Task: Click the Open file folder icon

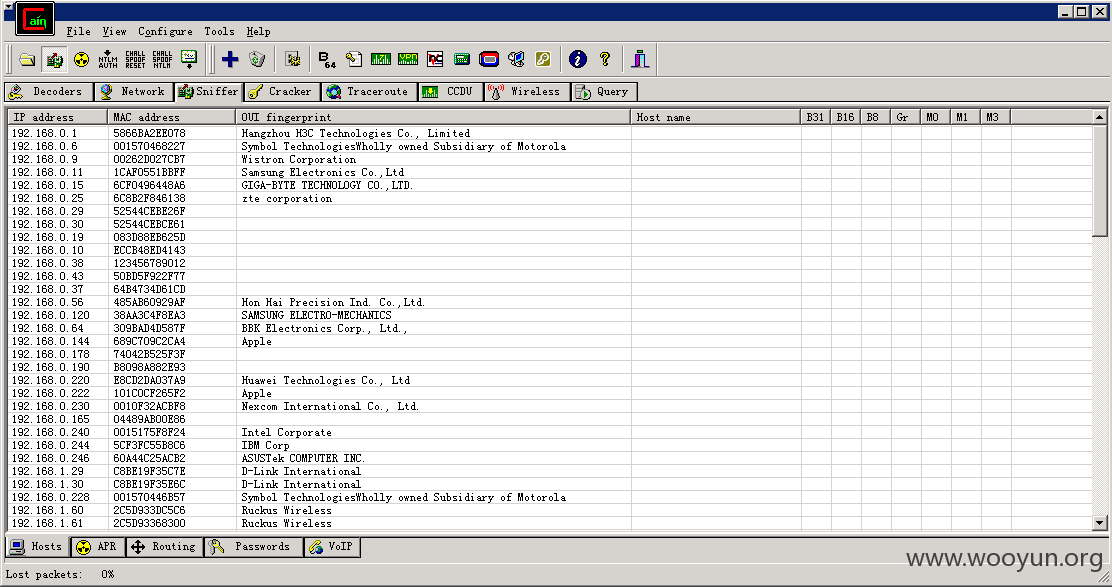Action: coord(27,60)
